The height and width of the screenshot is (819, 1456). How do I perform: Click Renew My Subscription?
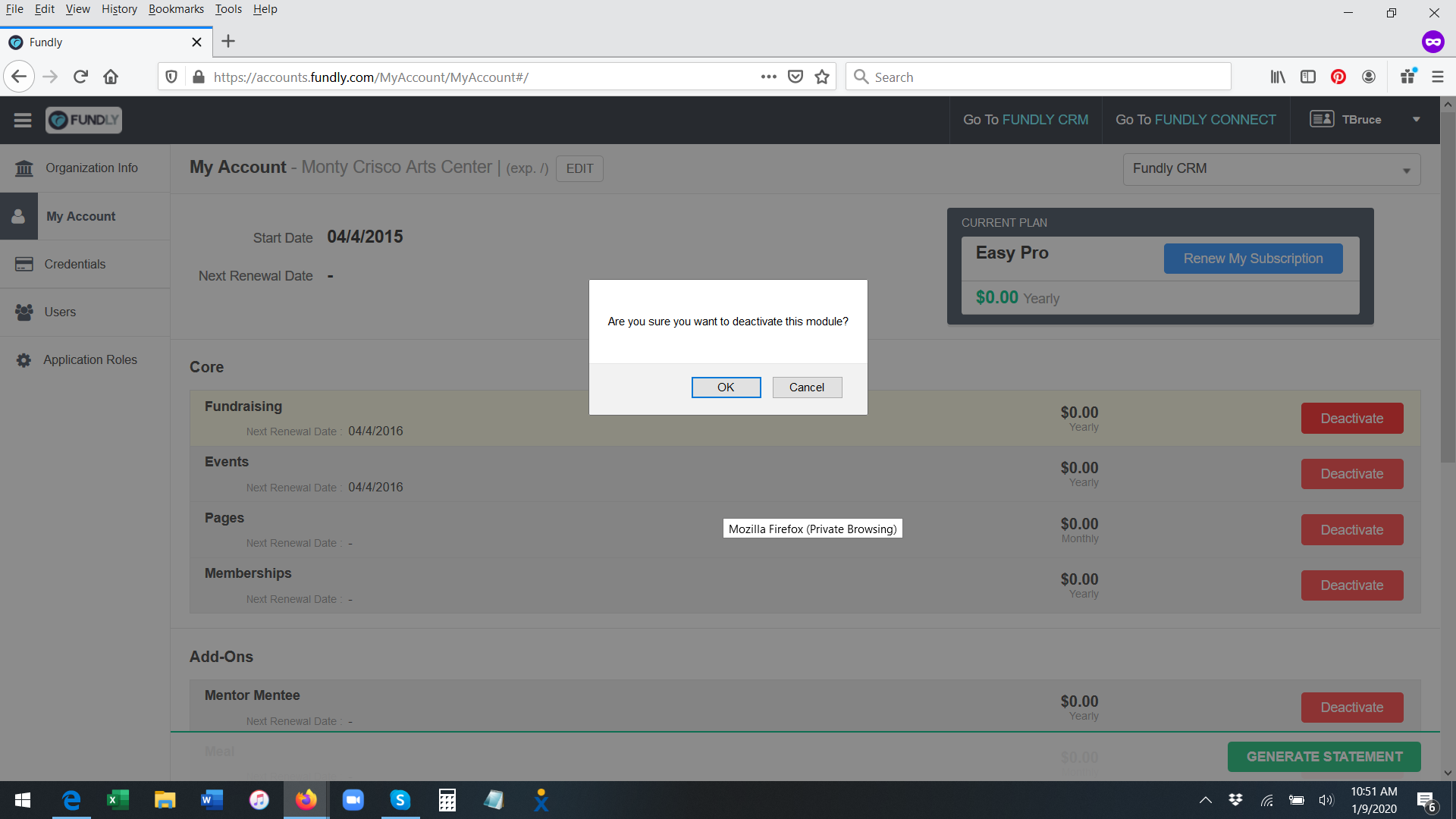[1253, 259]
